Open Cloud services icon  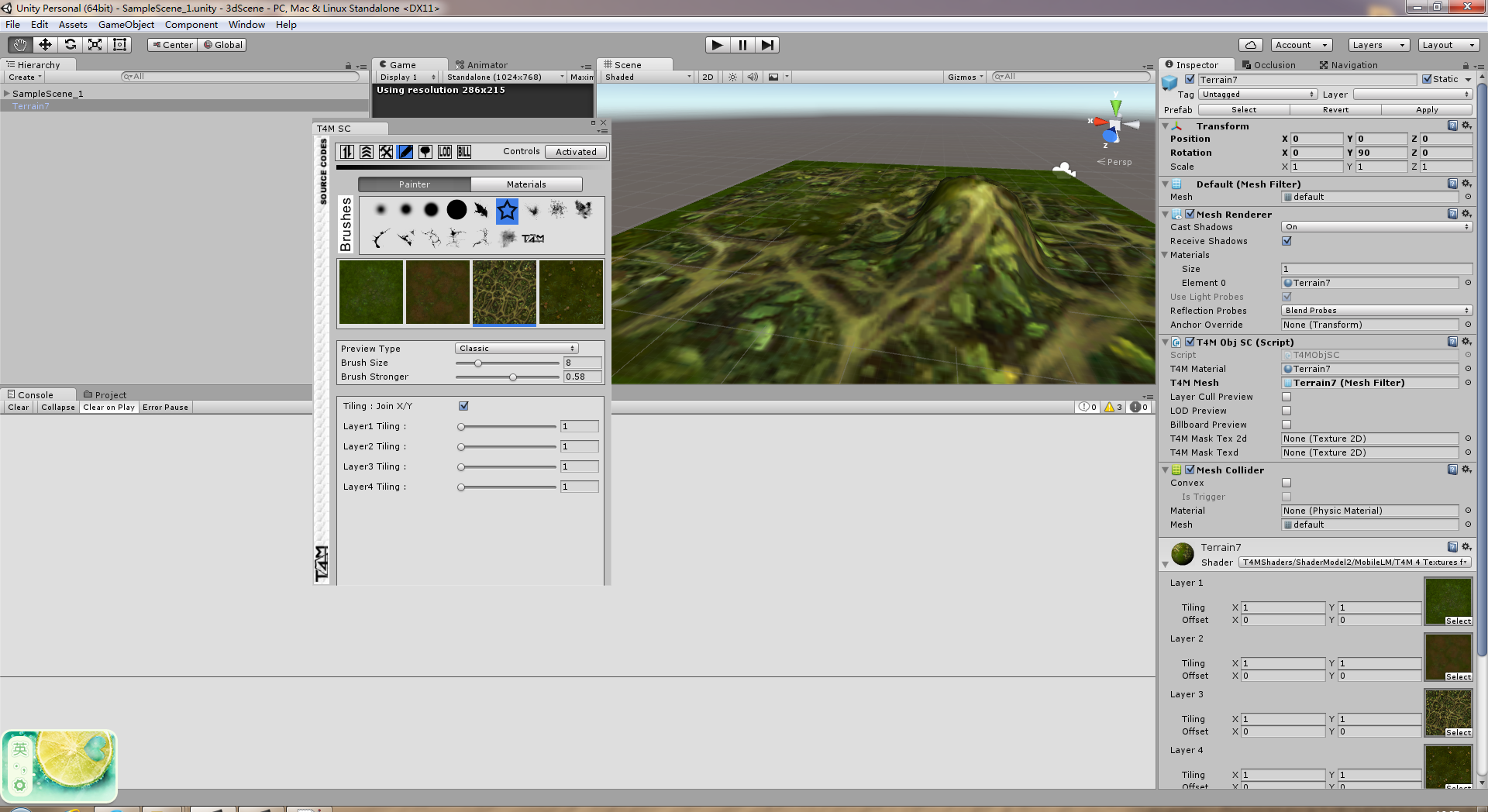pos(1251,45)
